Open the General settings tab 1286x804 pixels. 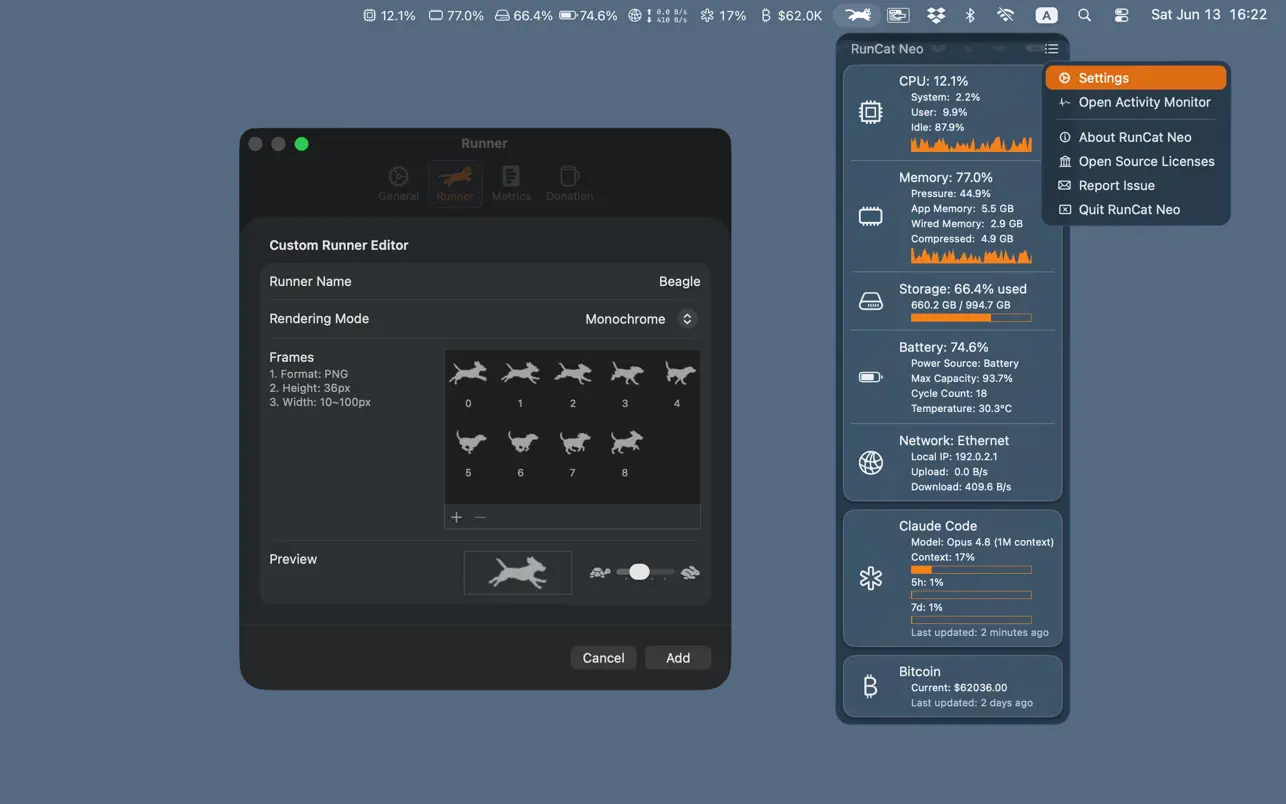coord(398,183)
